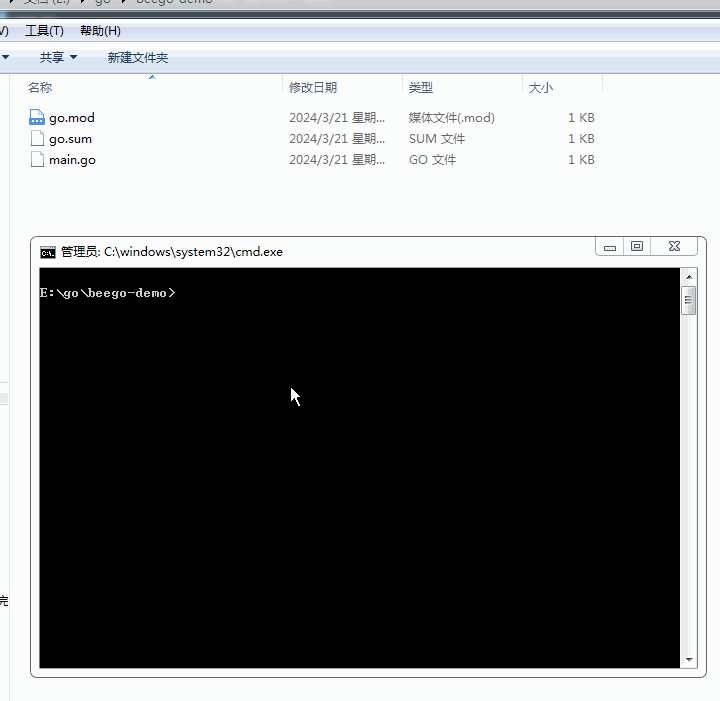Click the 媒体文件(.mod) type cell
The height and width of the screenshot is (701, 720).
tap(451, 118)
